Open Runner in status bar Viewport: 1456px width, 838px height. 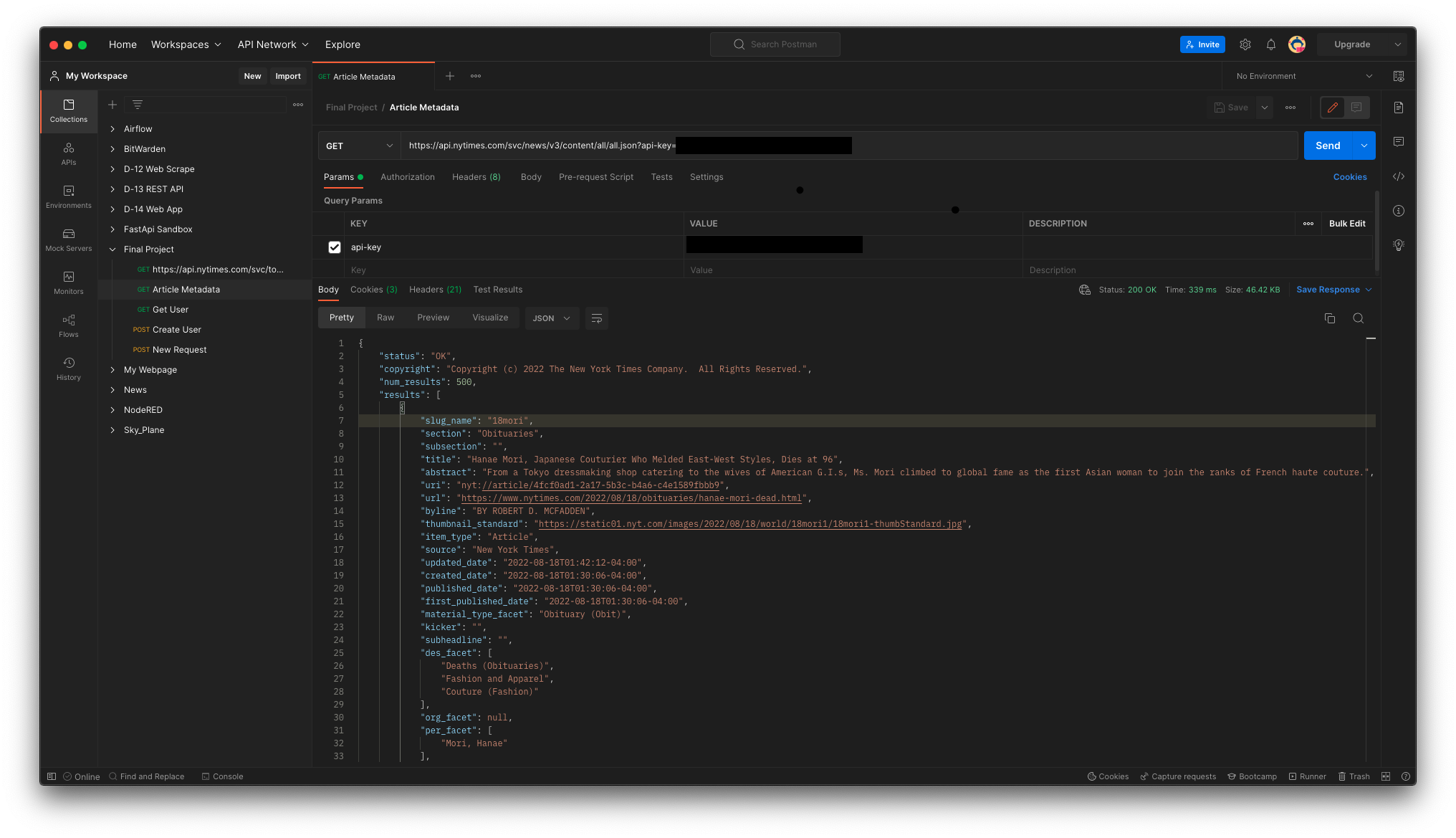(1308, 776)
